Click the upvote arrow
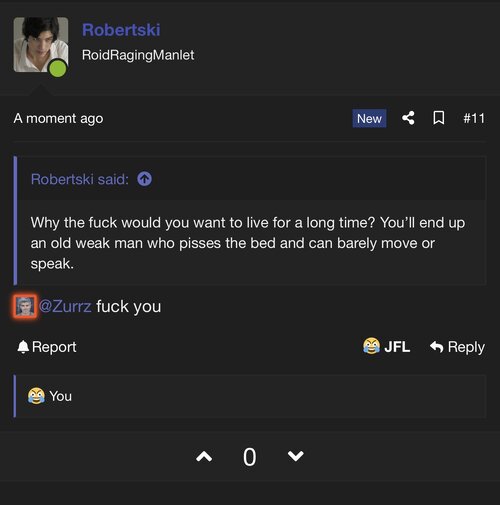The image size is (500, 505). point(204,456)
